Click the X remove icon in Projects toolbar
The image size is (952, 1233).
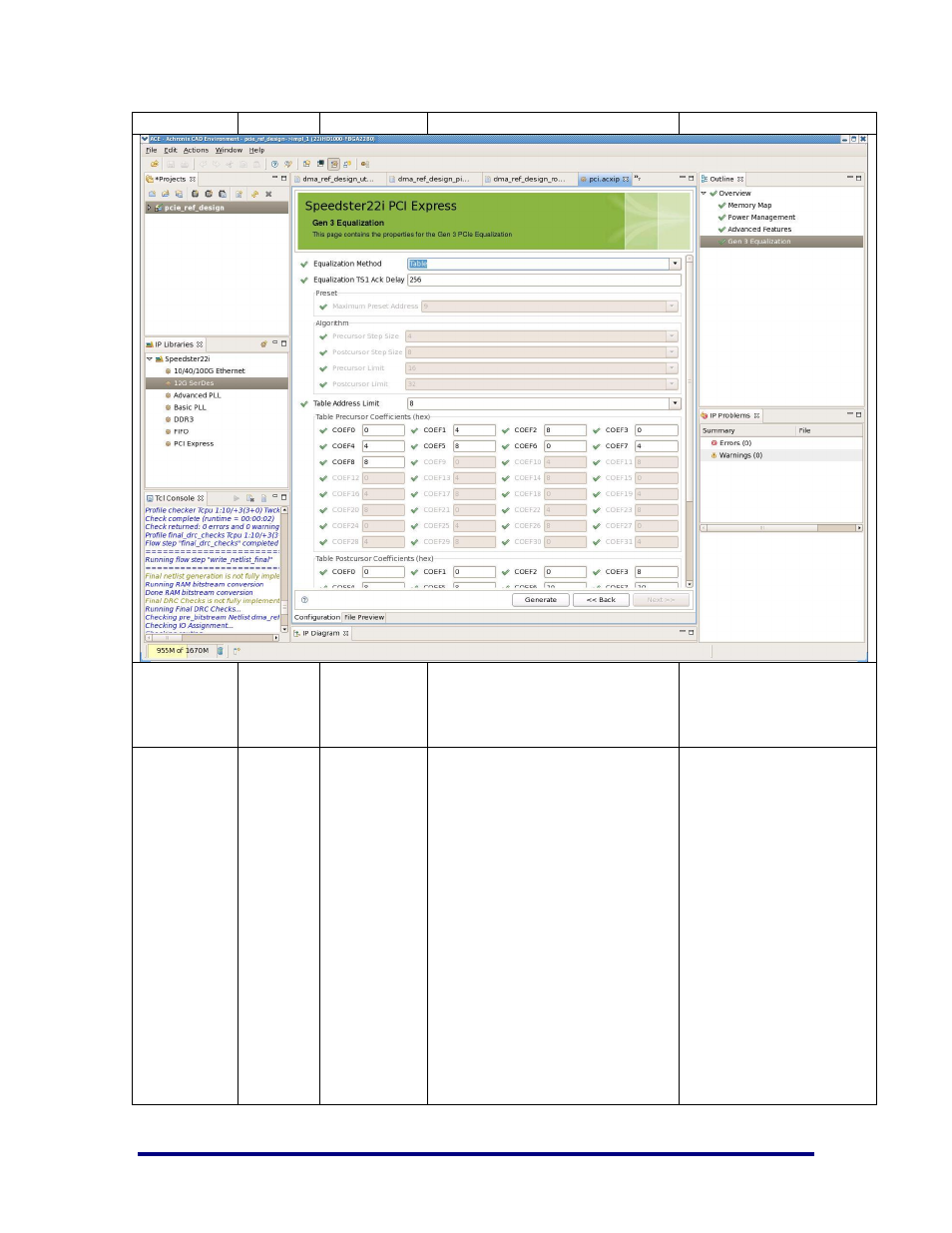(268, 194)
